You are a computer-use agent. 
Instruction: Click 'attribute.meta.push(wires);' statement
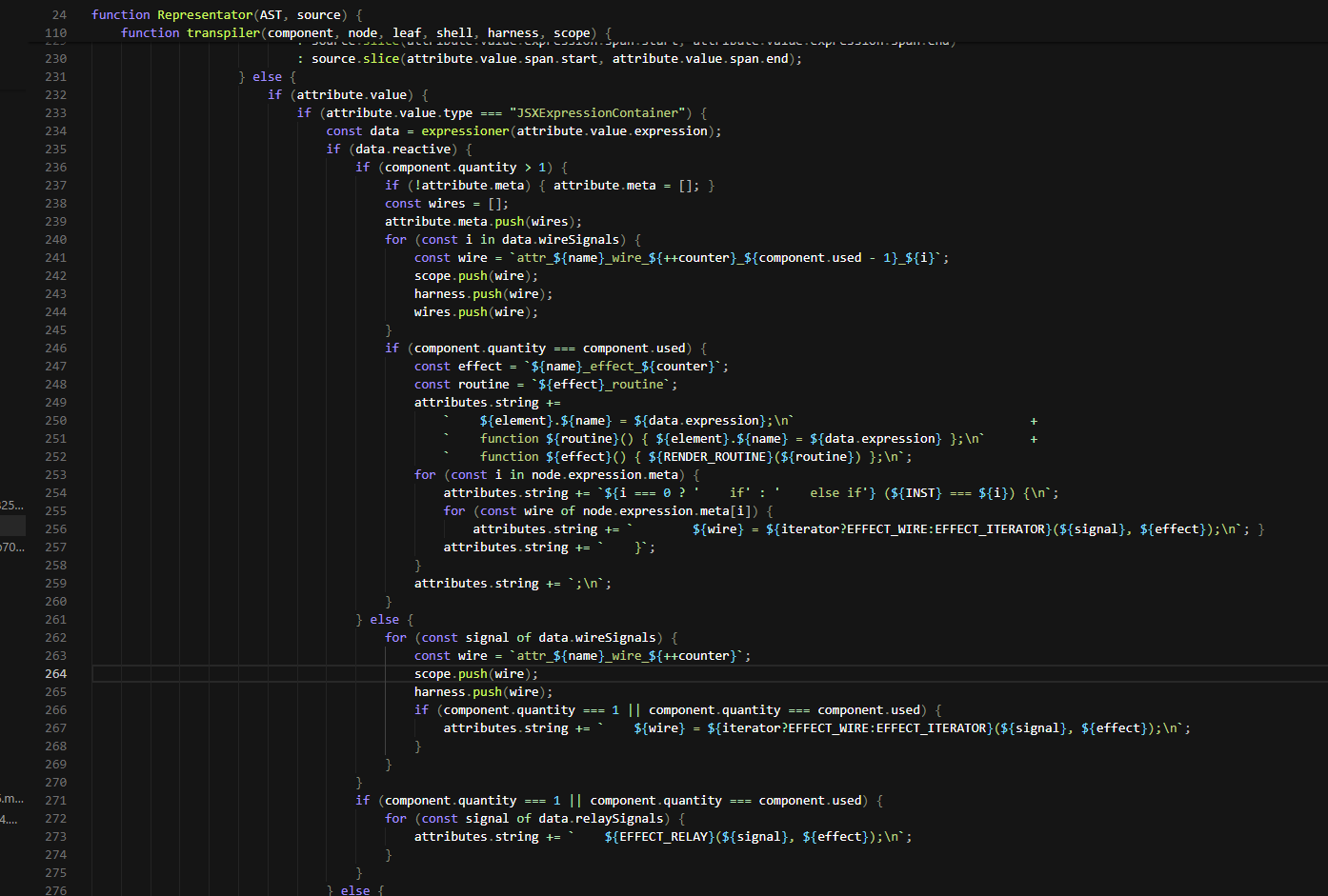tap(484, 221)
